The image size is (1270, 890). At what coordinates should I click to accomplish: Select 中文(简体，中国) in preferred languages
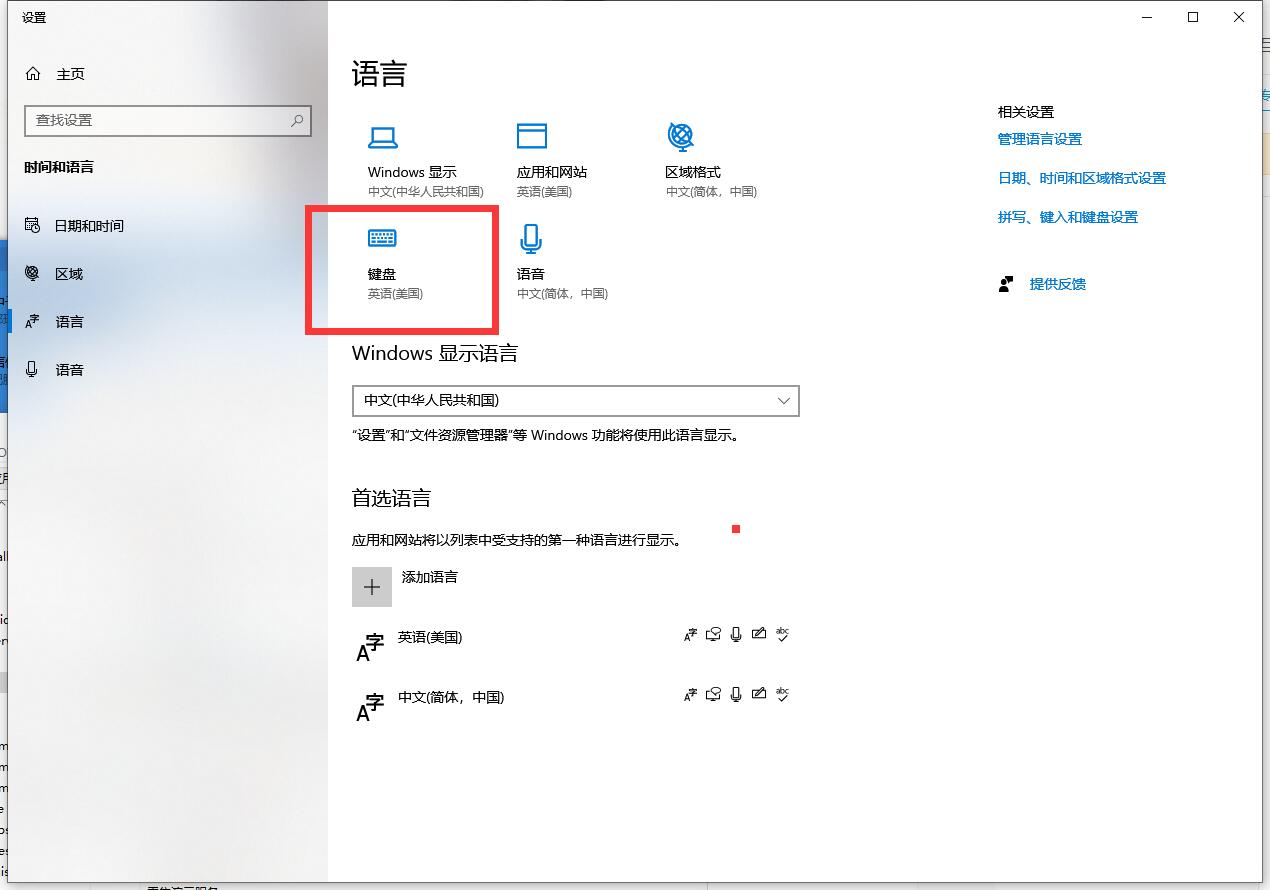(x=451, y=697)
